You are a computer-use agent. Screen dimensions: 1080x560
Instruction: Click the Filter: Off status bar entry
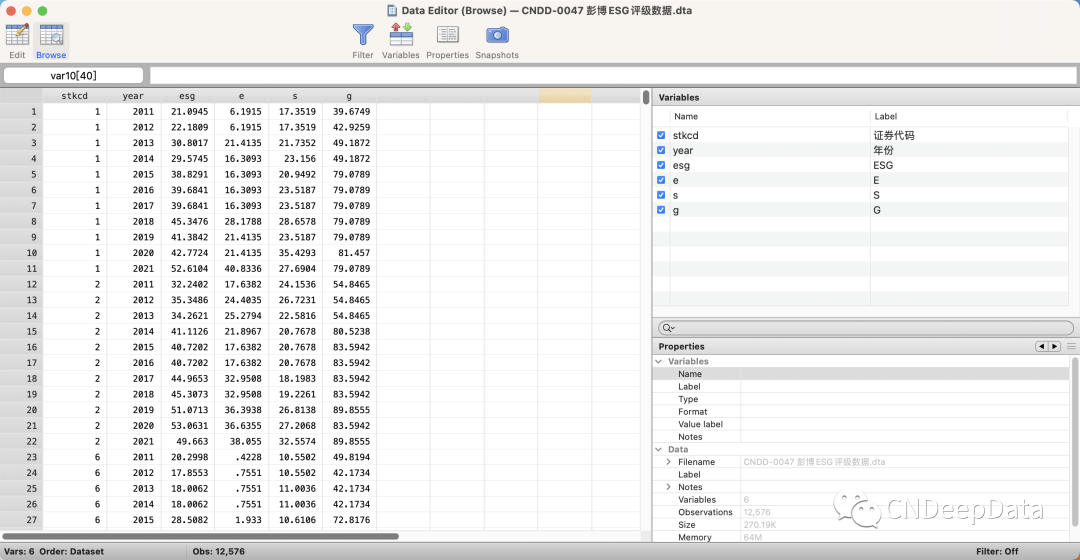[997, 552]
